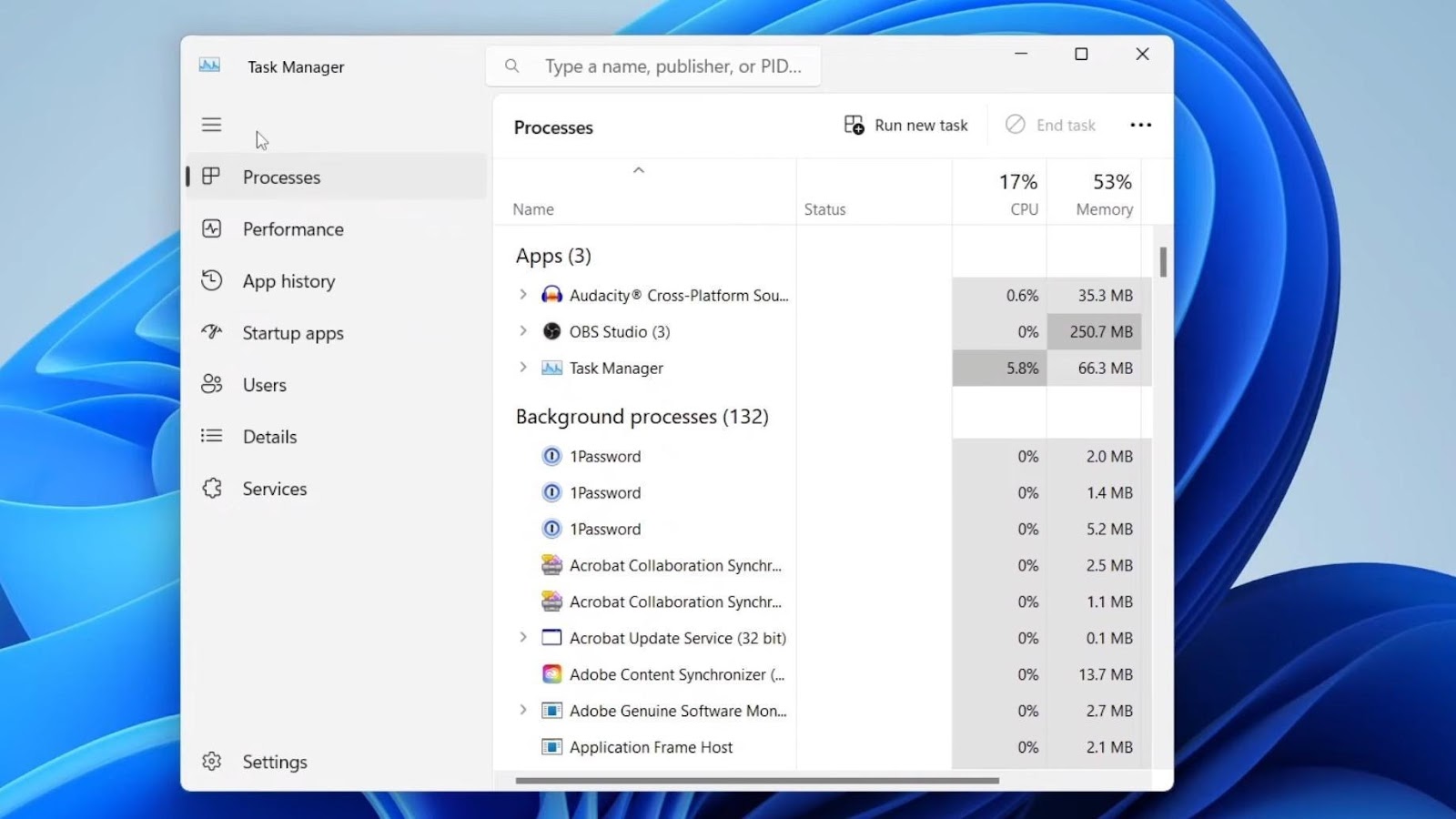Click the Audacity headphones icon
This screenshot has height=819, width=1456.
click(x=551, y=295)
